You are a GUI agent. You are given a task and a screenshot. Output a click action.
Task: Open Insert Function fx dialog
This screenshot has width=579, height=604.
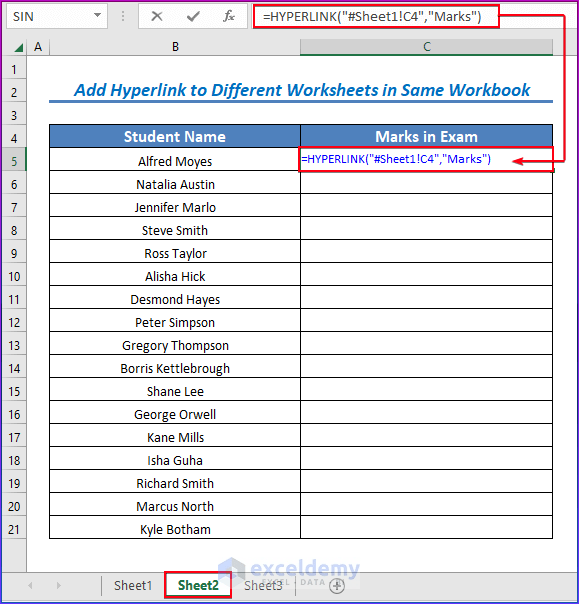[229, 16]
